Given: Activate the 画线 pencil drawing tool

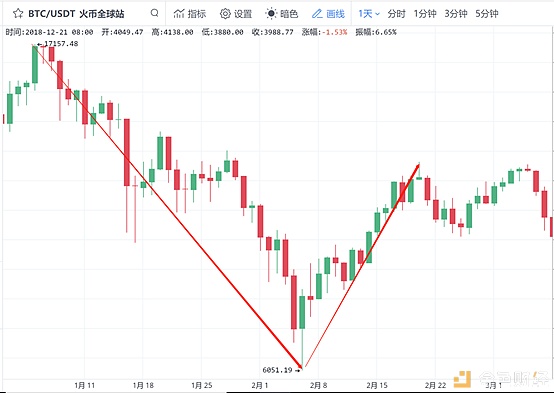Looking at the screenshot, I should (317, 14).
